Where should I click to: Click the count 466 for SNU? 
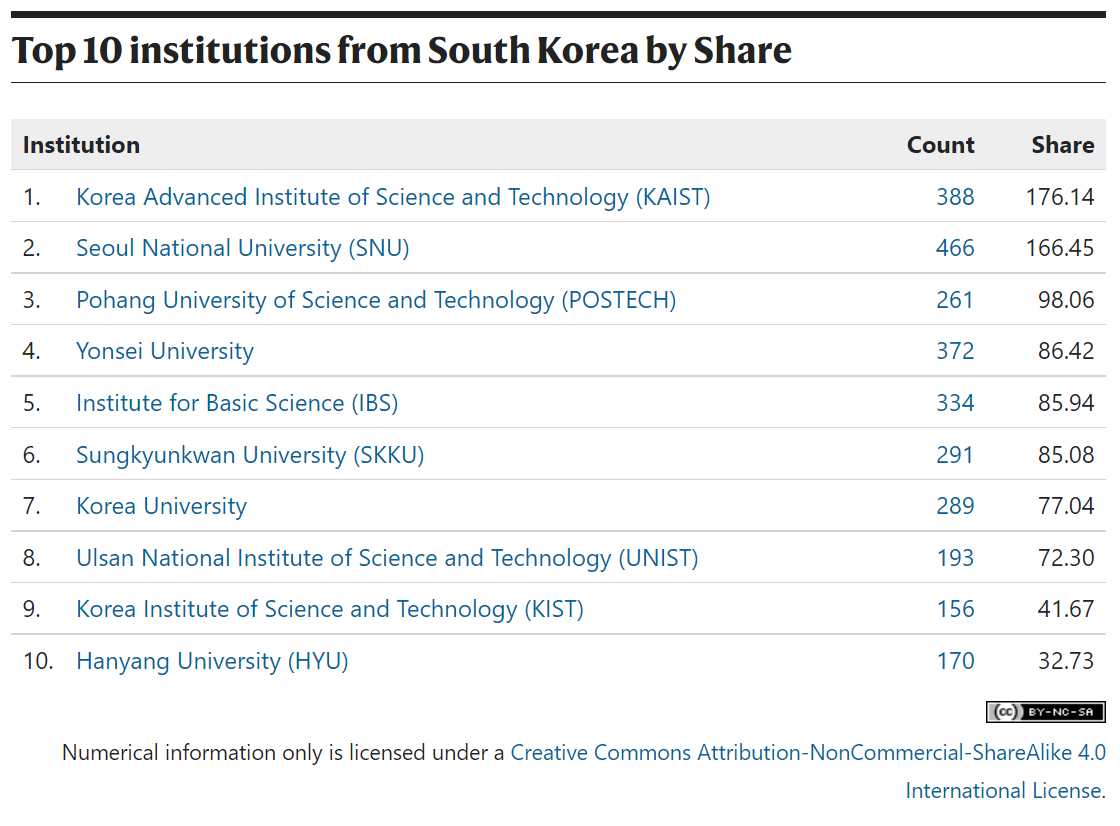pyautogui.click(x=958, y=248)
